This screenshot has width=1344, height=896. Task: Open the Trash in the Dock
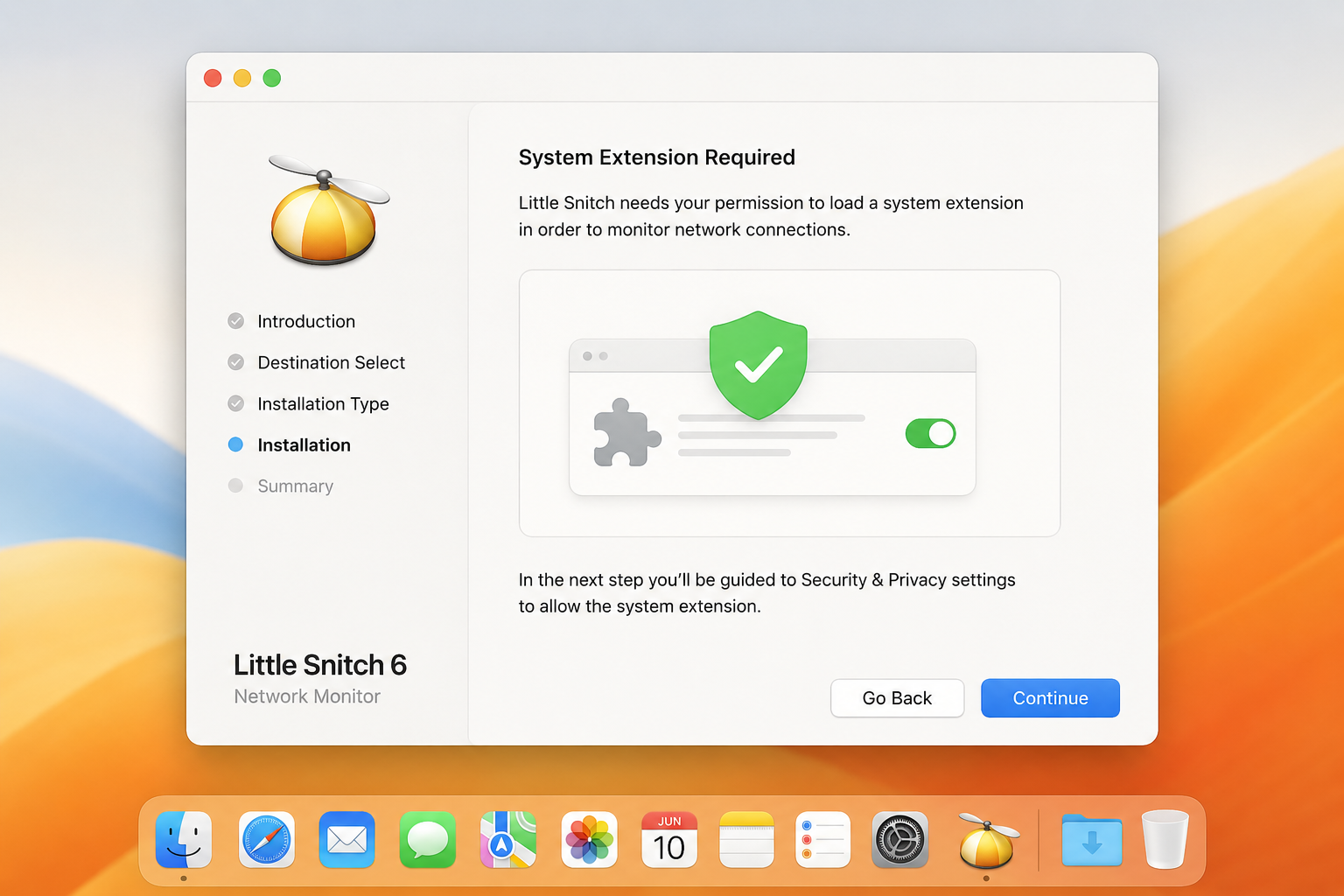tap(1165, 839)
